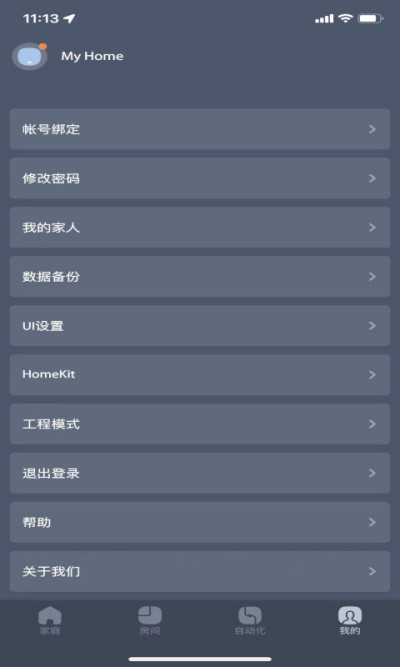Open the 家庭 home tab icon

tap(50, 616)
